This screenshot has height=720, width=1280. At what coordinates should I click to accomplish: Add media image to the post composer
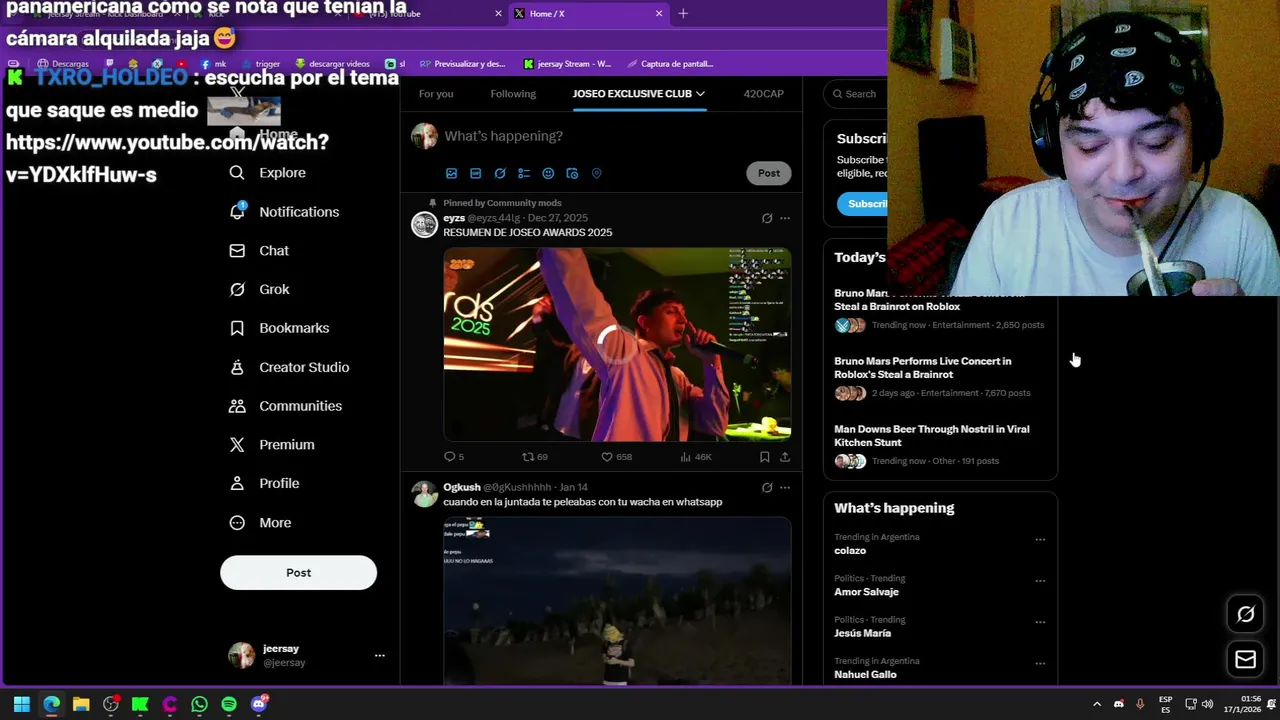click(x=451, y=173)
